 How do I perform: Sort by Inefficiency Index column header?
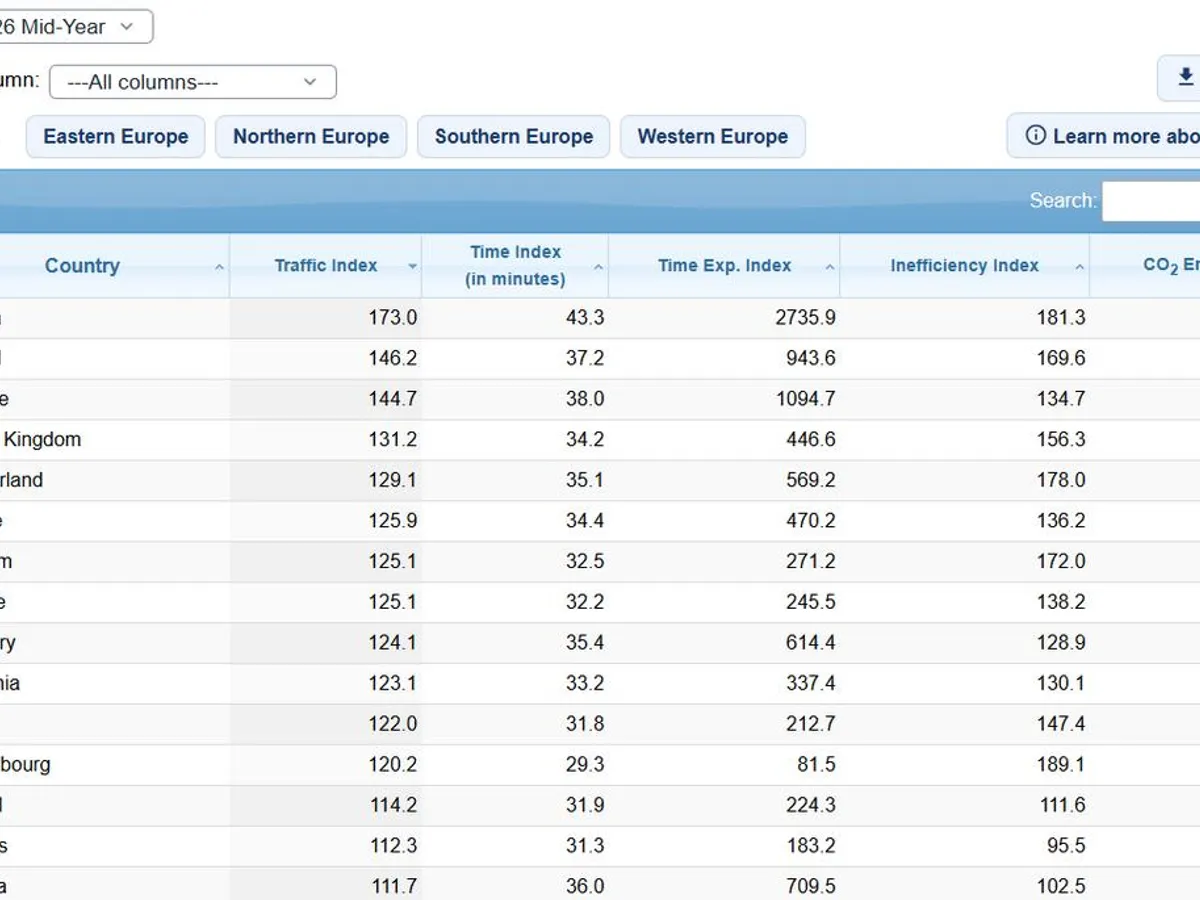pos(964,266)
